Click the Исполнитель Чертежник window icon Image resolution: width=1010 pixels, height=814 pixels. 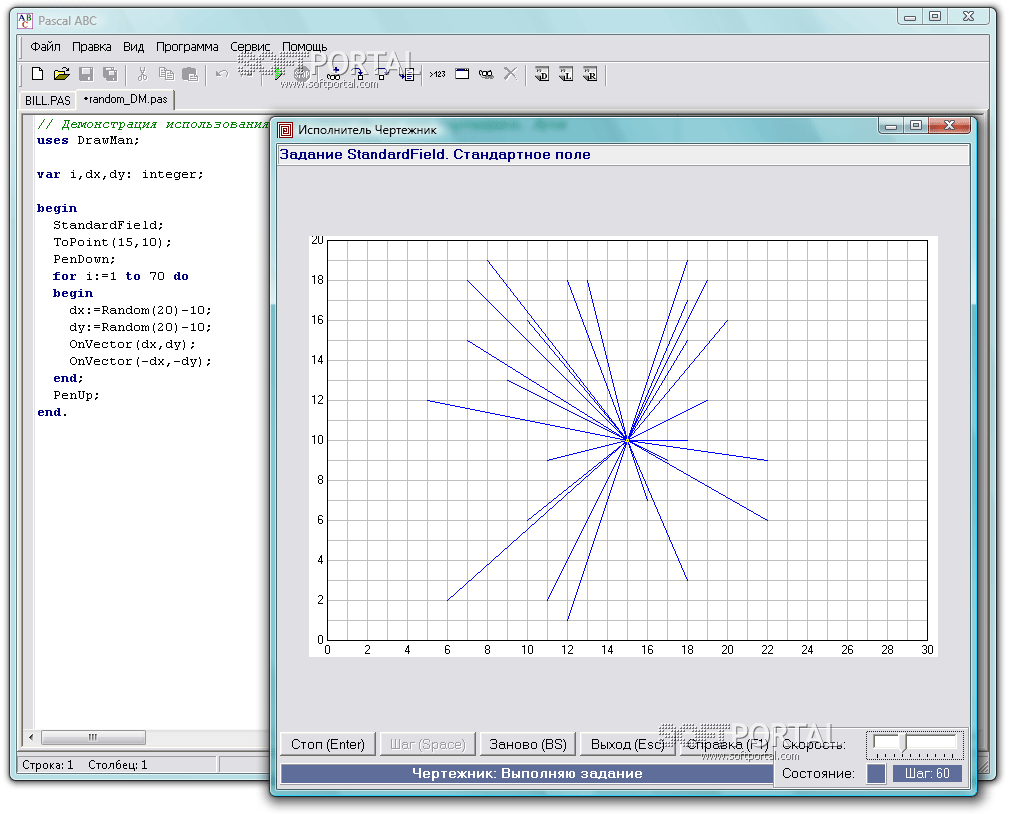(x=285, y=130)
